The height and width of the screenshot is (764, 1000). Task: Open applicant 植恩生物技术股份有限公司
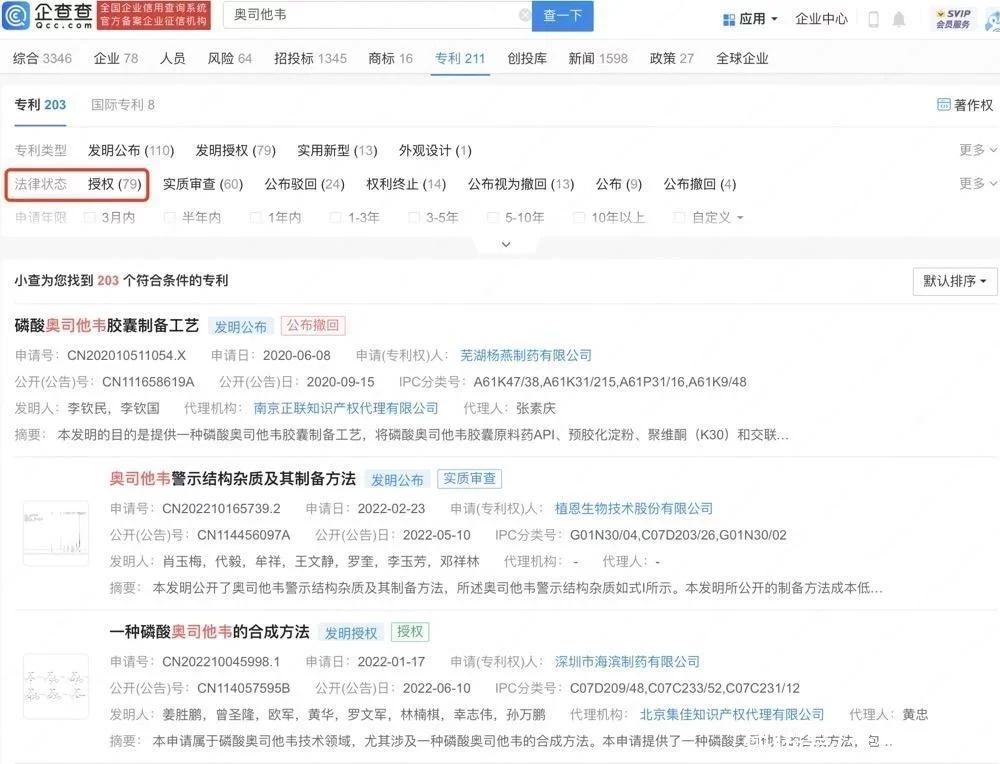pos(633,508)
